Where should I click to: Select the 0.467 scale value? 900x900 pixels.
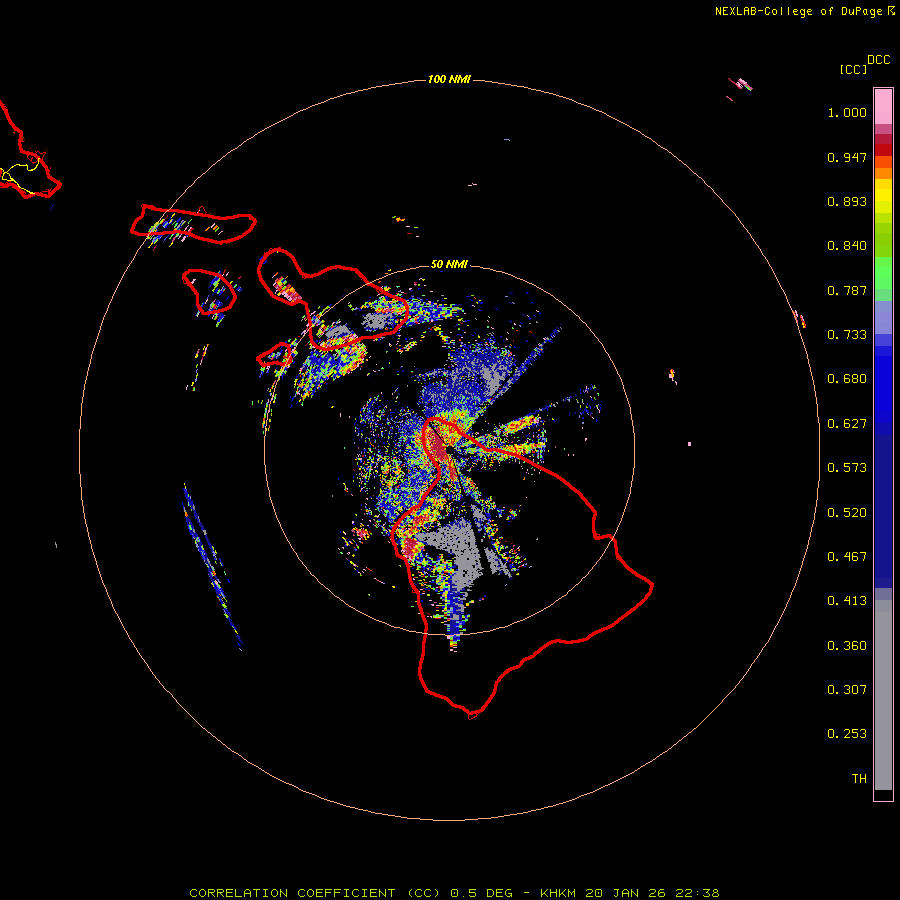click(x=847, y=557)
